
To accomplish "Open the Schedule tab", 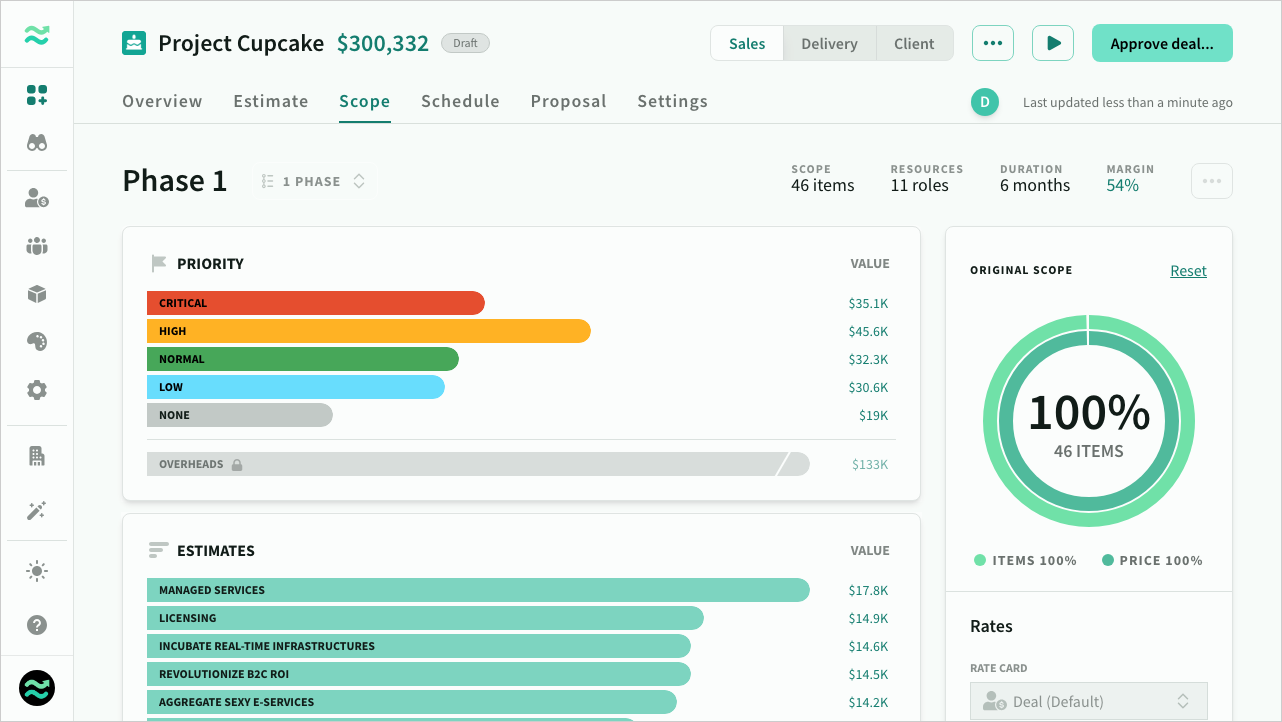I will [460, 101].
